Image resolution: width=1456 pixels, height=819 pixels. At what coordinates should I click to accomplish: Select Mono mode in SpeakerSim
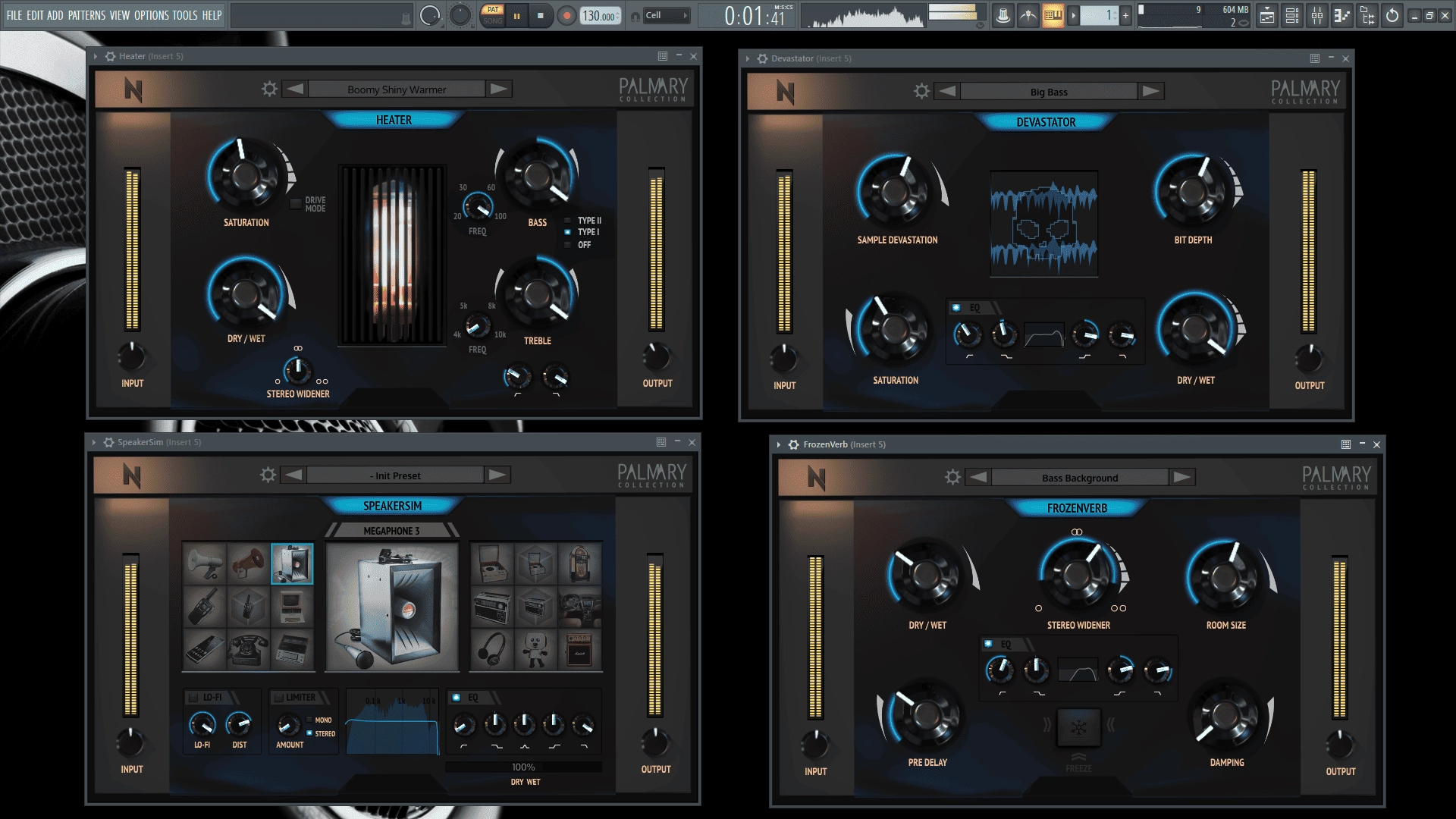[309, 720]
